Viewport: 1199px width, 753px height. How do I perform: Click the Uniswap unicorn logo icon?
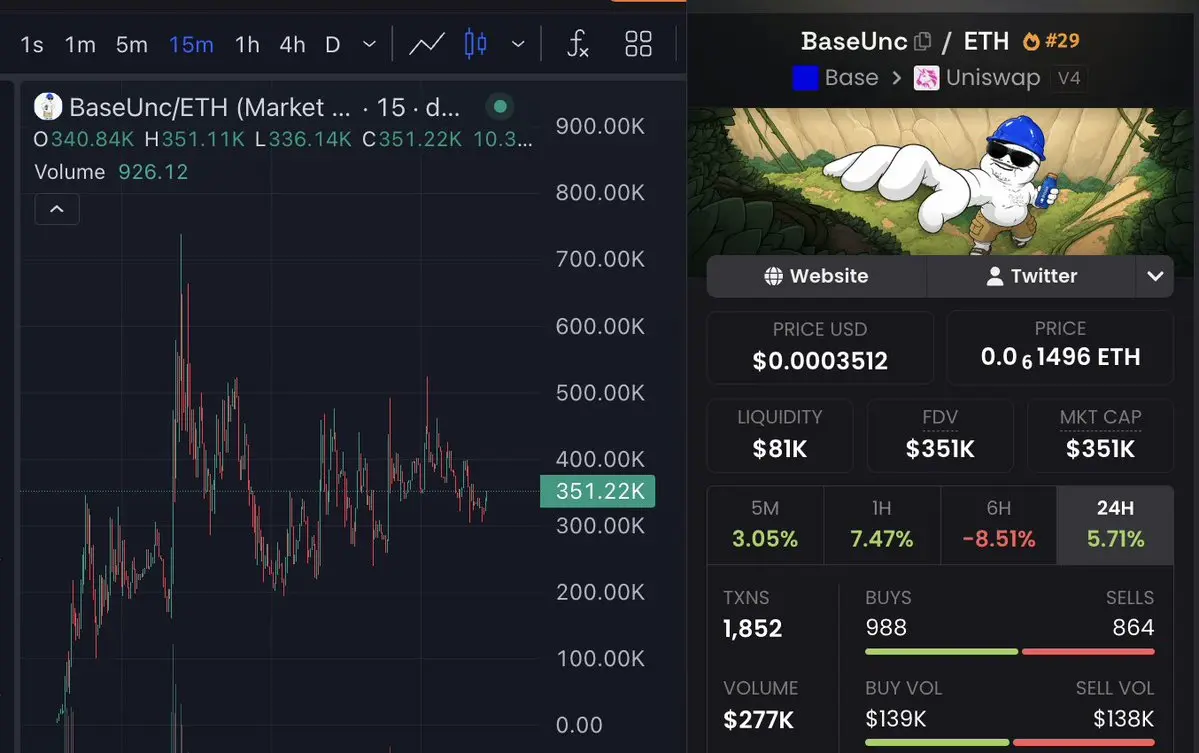tap(926, 78)
